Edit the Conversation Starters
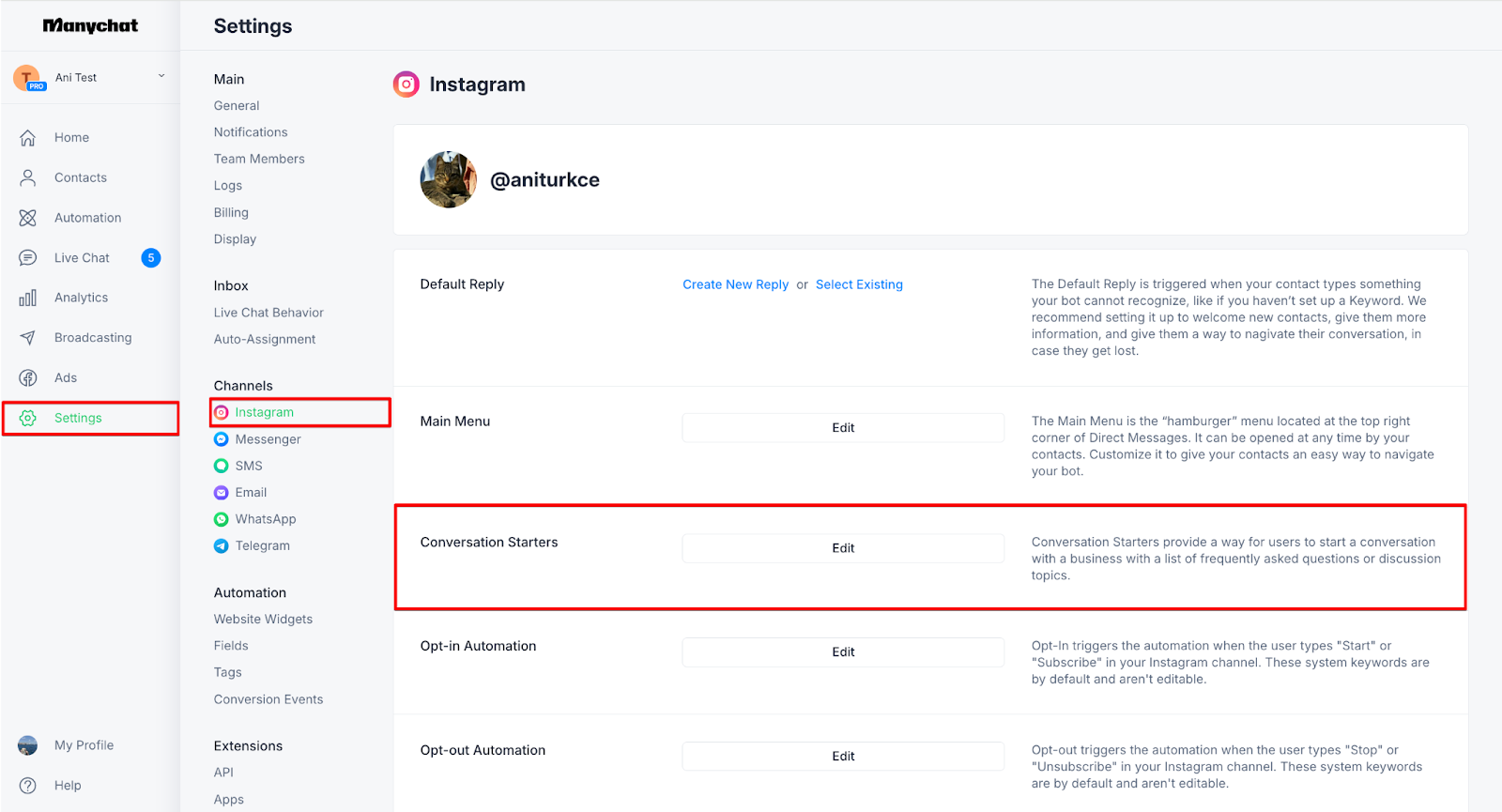This screenshot has height=812, width=1502. pos(843,548)
